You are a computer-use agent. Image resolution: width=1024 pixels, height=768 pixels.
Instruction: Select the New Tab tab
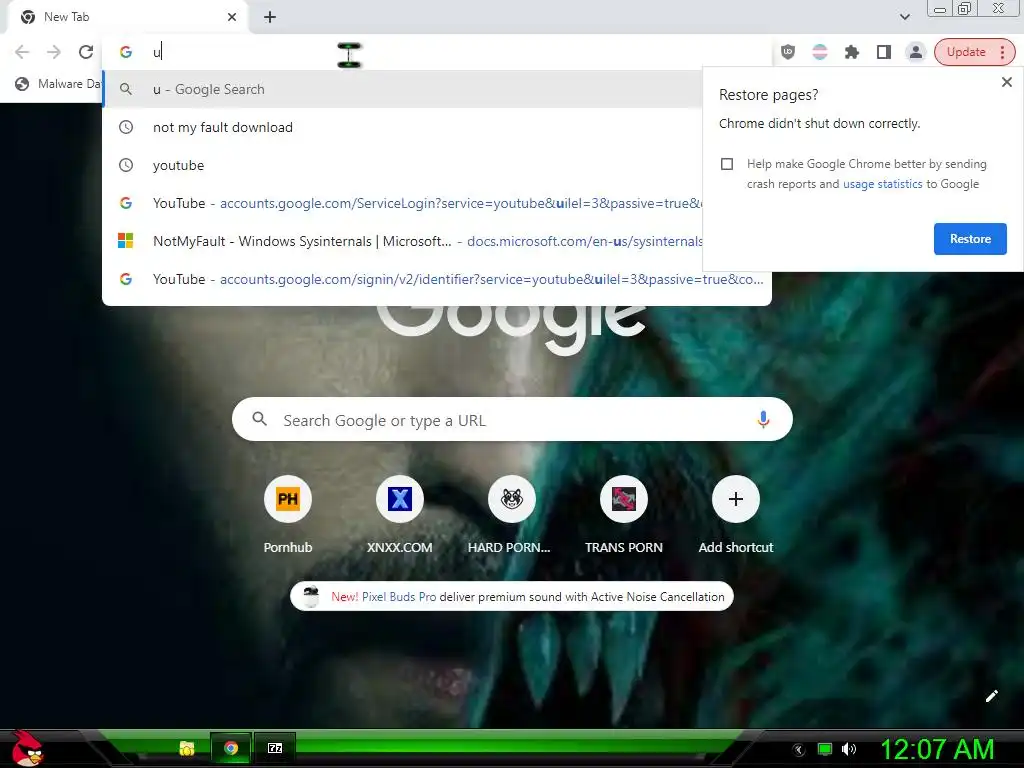click(127, 17)
